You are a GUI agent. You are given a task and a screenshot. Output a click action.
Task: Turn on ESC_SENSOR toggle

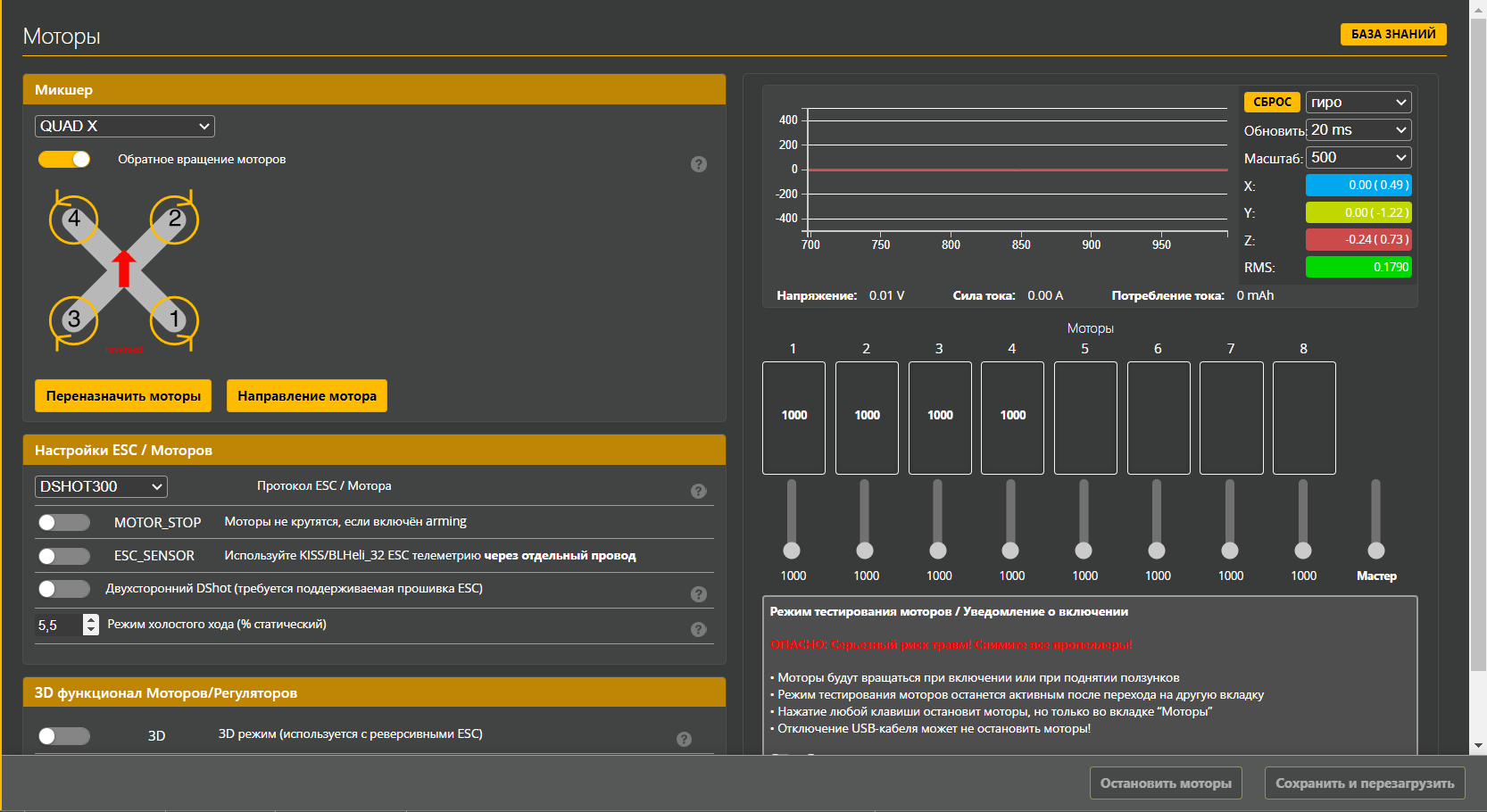[64, 556]
